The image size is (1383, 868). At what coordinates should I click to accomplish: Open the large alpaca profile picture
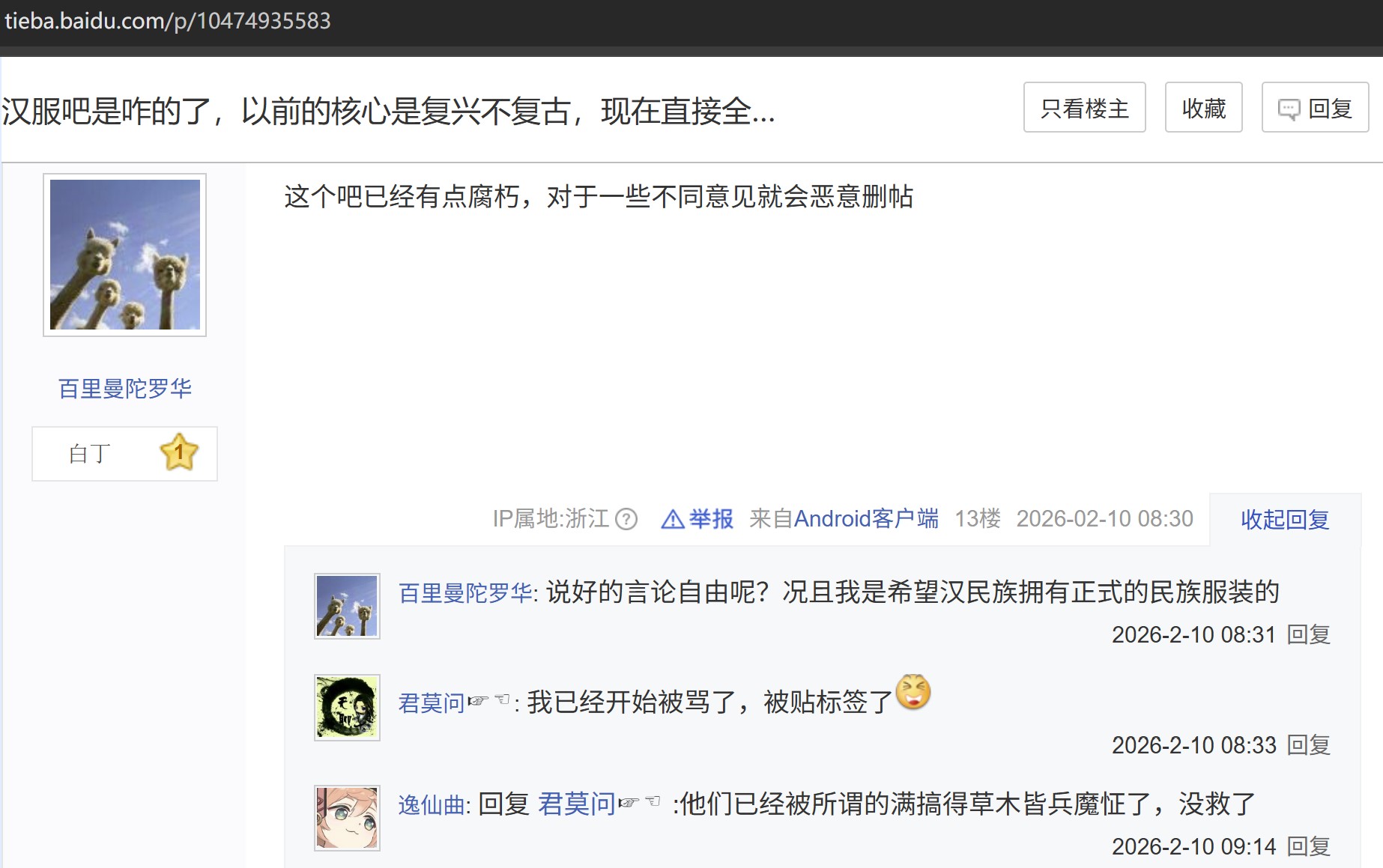click(x=124, y=255)
